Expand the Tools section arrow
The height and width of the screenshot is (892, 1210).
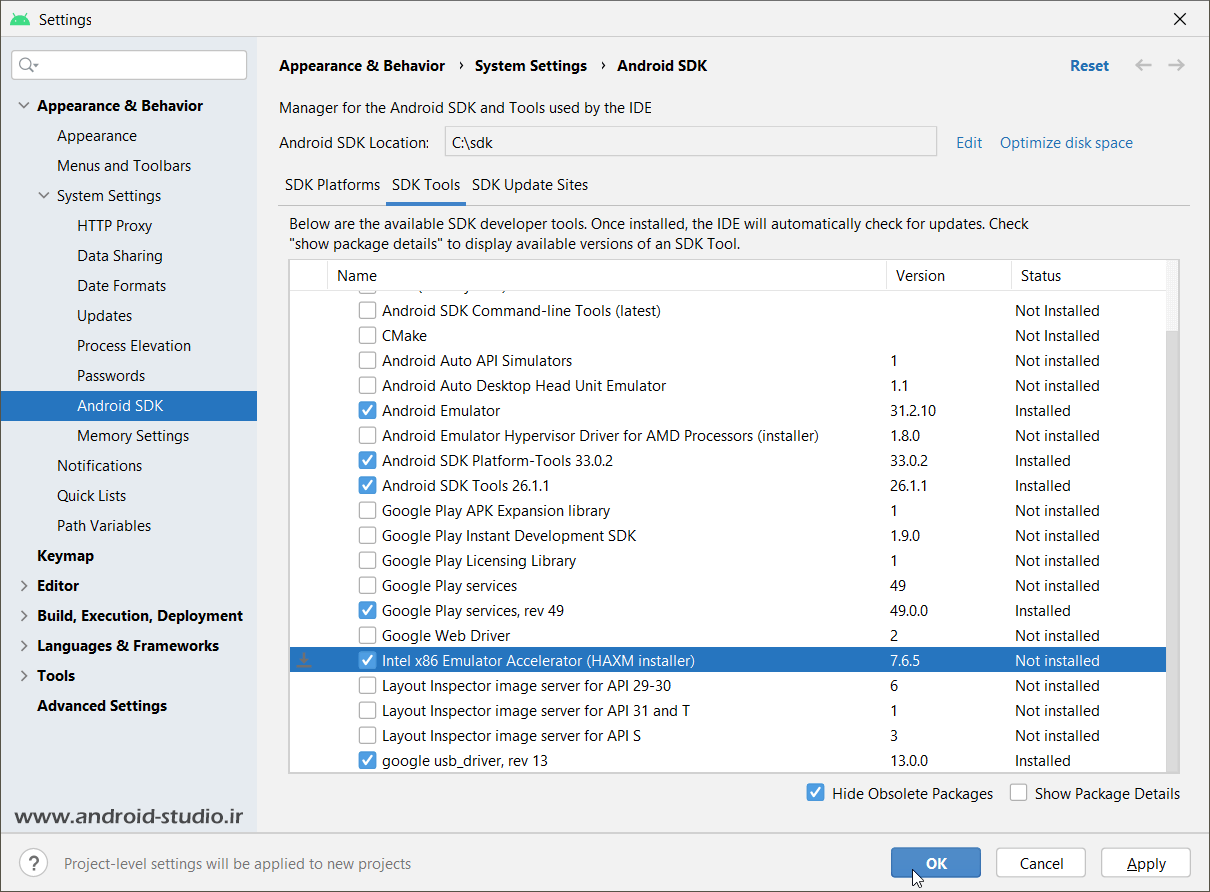24,676
